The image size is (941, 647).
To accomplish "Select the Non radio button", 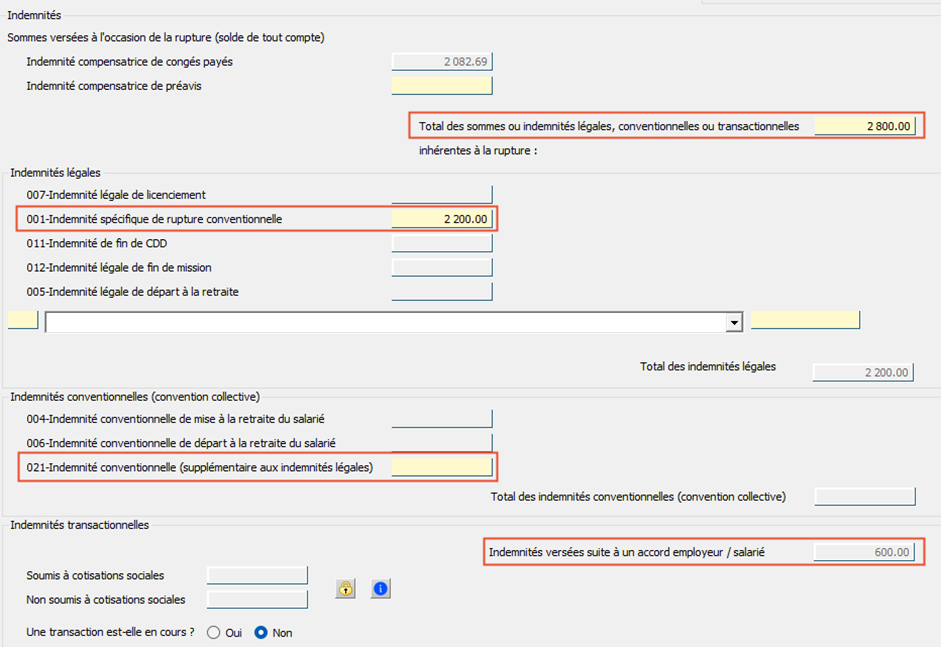I will click(261, 633).
